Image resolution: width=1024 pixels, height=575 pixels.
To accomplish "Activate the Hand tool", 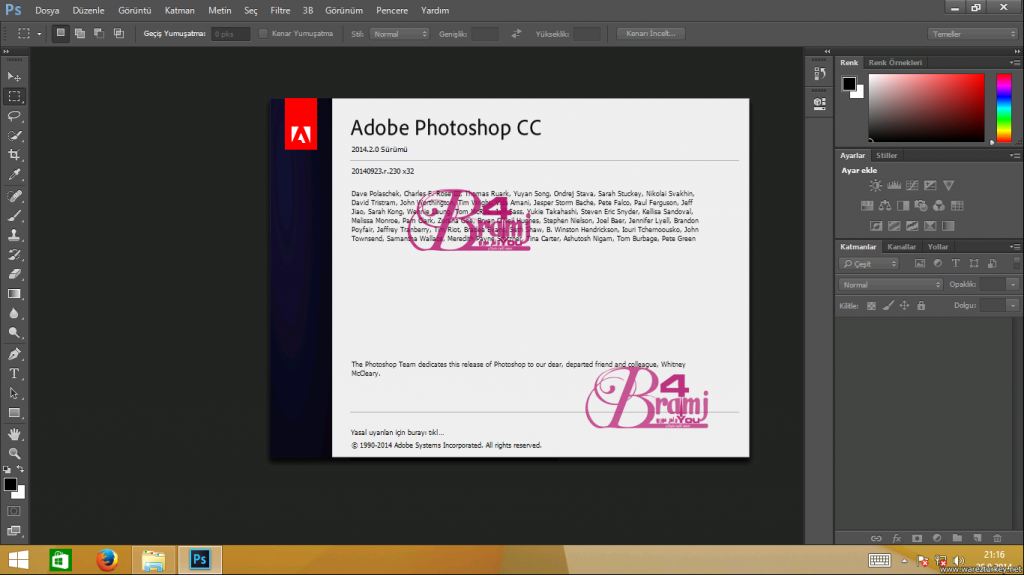I will pos(14,434).
